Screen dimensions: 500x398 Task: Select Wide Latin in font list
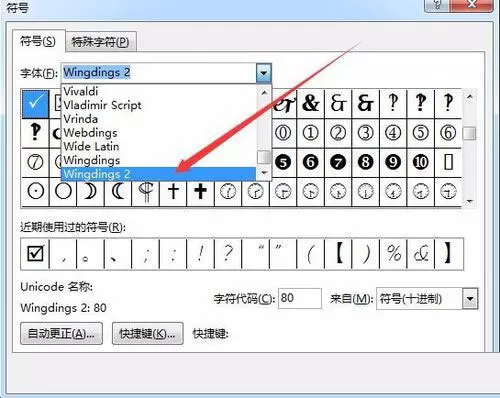click(x=159, y=146)
